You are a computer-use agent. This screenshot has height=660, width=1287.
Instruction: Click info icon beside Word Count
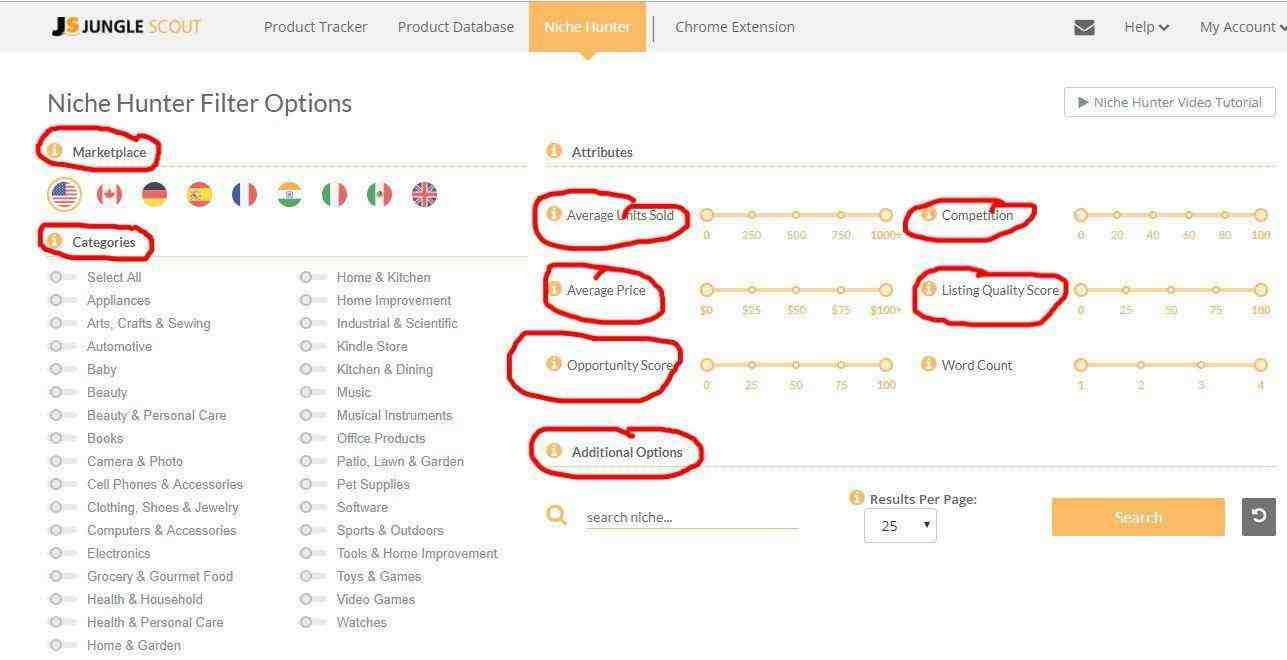pos(928,364)
